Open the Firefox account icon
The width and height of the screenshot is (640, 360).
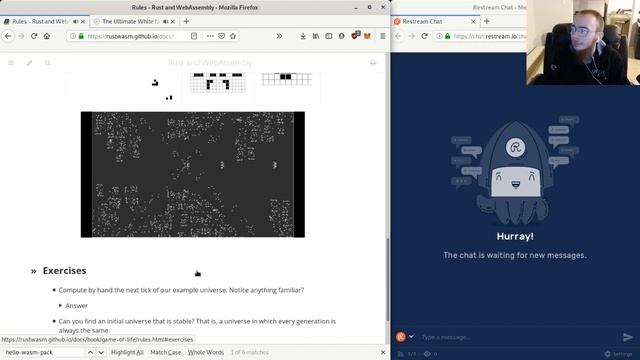pyautogui.click(x=341, y=36)
